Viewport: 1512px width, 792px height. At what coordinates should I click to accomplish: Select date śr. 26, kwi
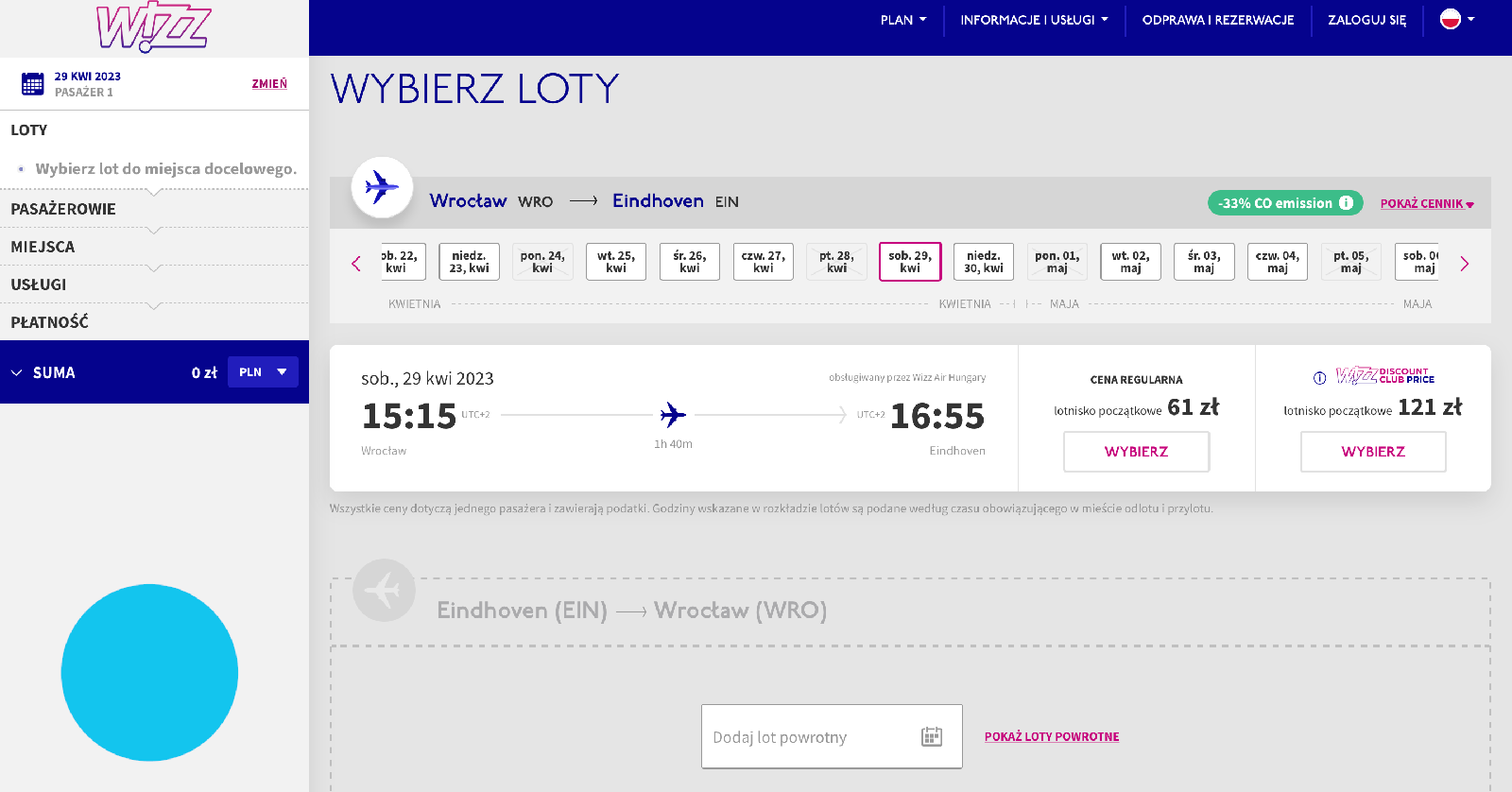point(690,262)
